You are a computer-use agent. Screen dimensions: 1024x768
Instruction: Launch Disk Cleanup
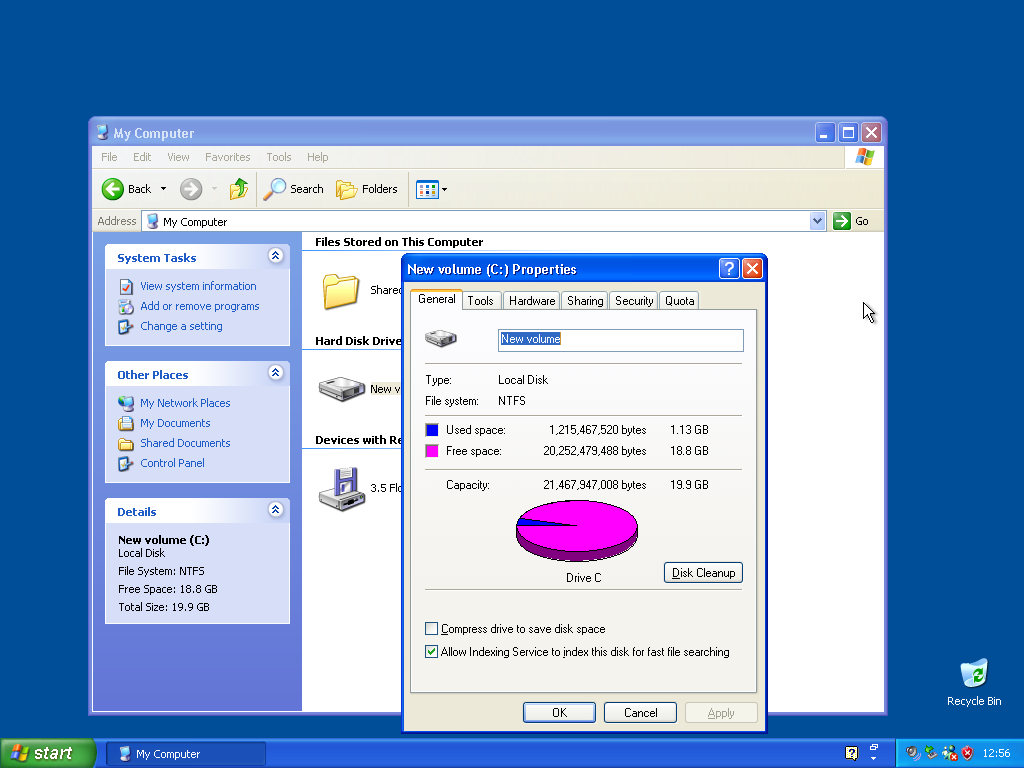pos(703,573)
